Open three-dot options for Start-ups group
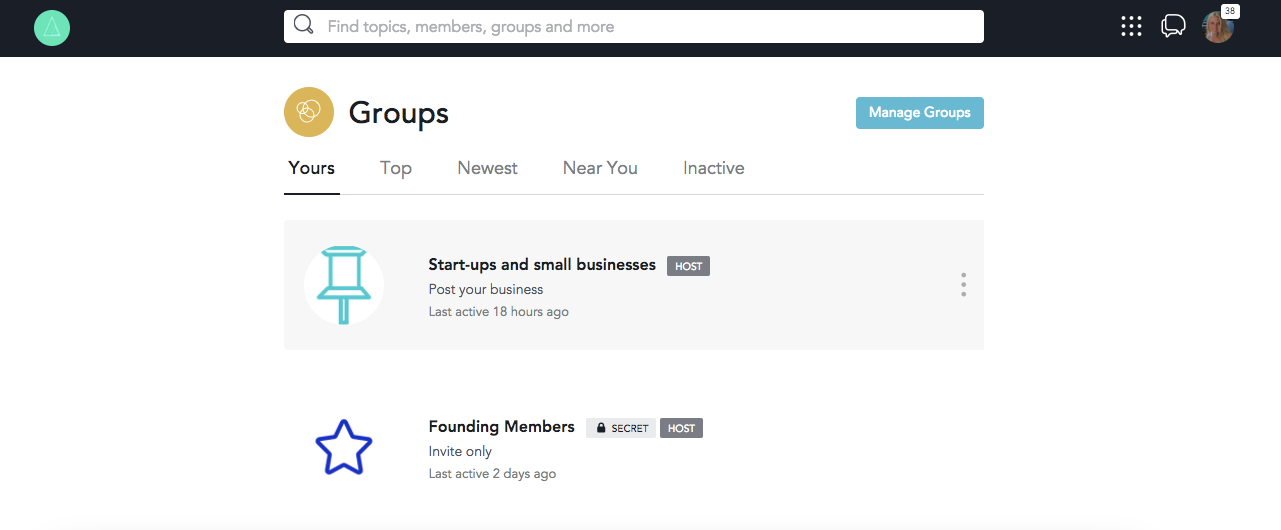The image size is (1281, 530). click(963, 285)
